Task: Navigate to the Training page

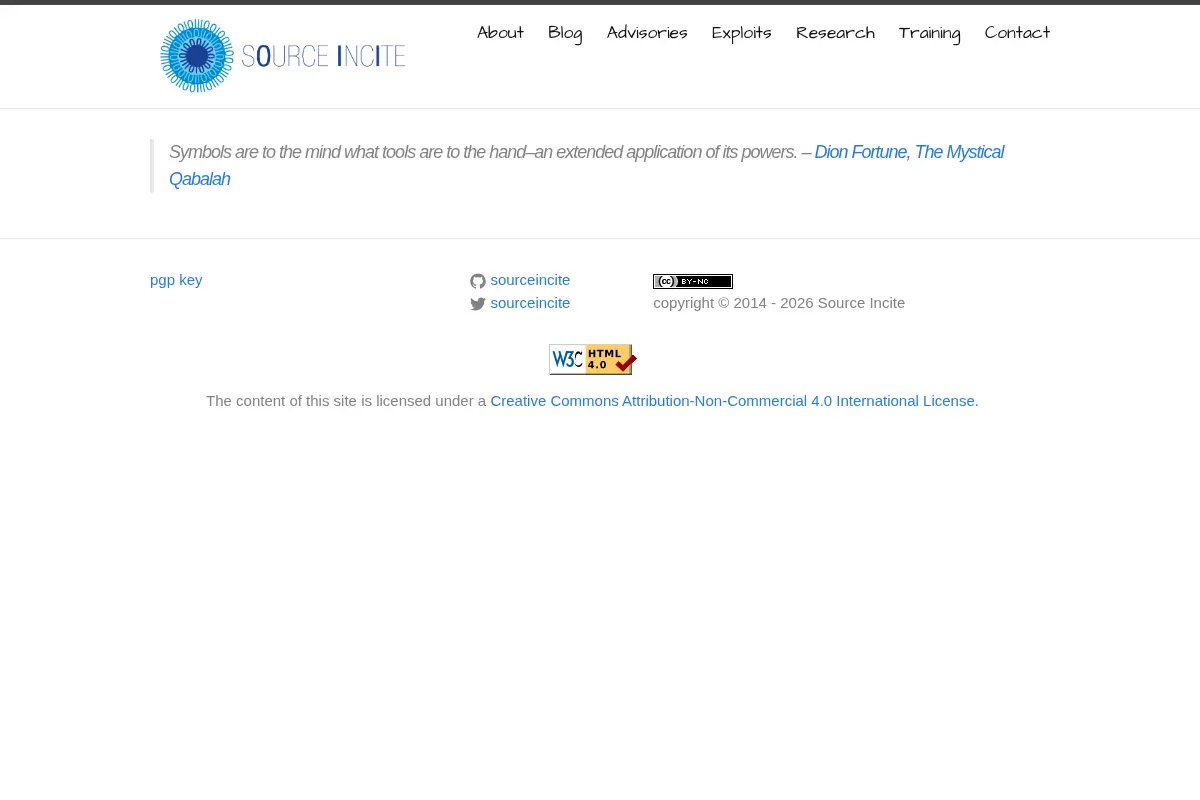Action: (x=930, y=33)
